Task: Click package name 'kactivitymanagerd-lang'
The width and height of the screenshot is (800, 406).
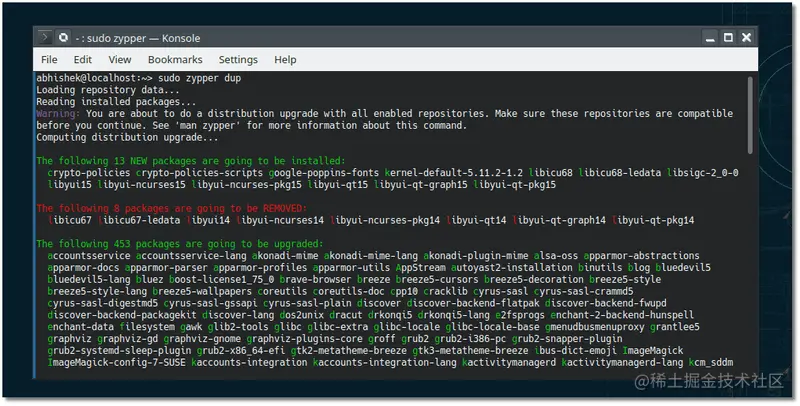Action: pos(622,363)
